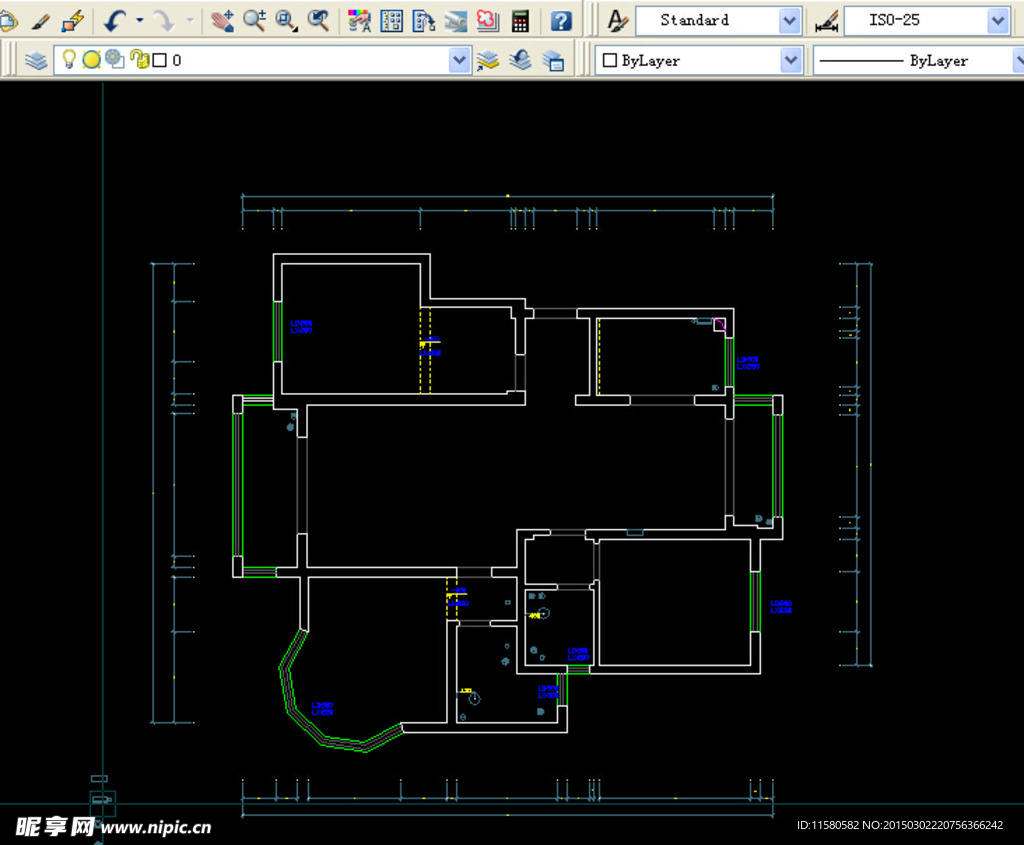Expand the Standard text style arrow

point(790,22)
